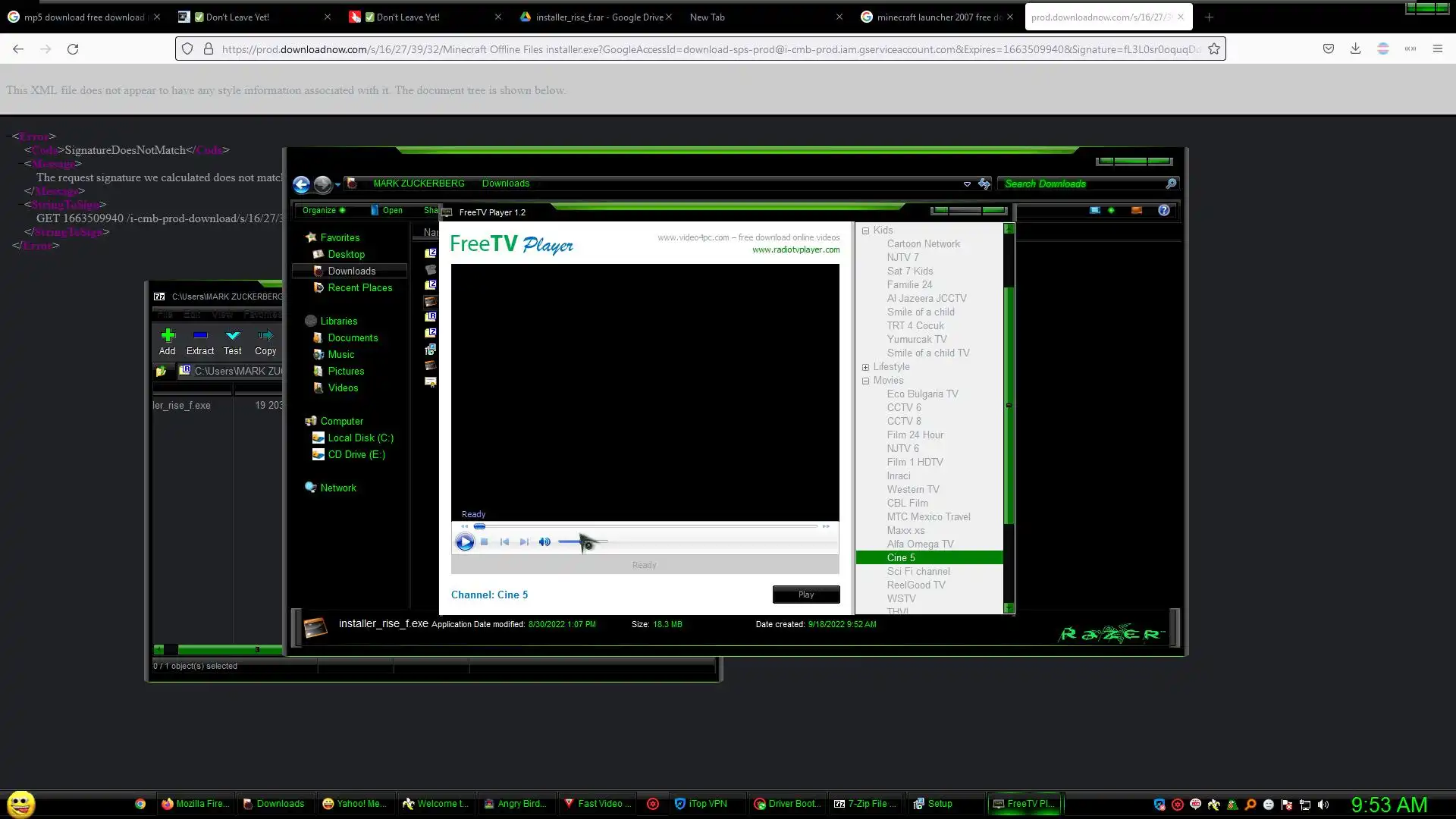The height and width of the screenshot is (819, 1456).
Task: Click the black Play button
Action: coord(806,595)
